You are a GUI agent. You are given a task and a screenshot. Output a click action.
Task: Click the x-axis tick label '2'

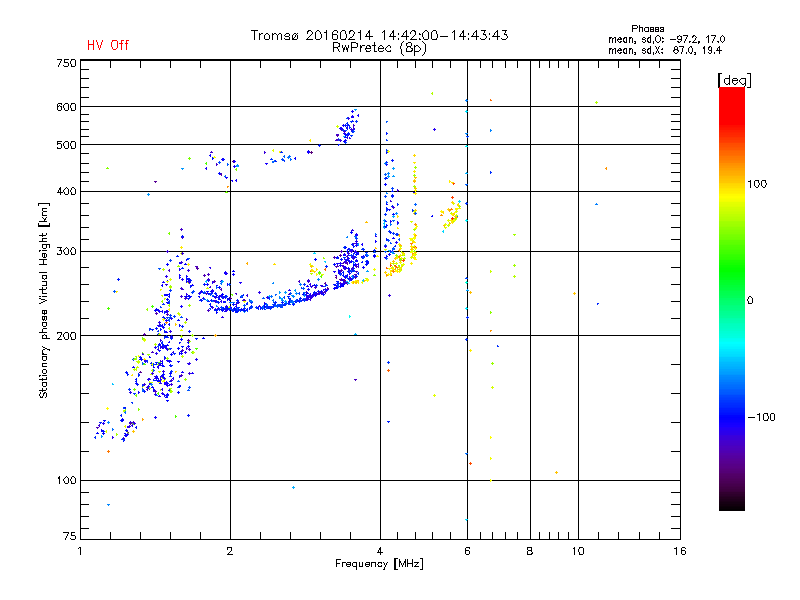click(230, 551)
